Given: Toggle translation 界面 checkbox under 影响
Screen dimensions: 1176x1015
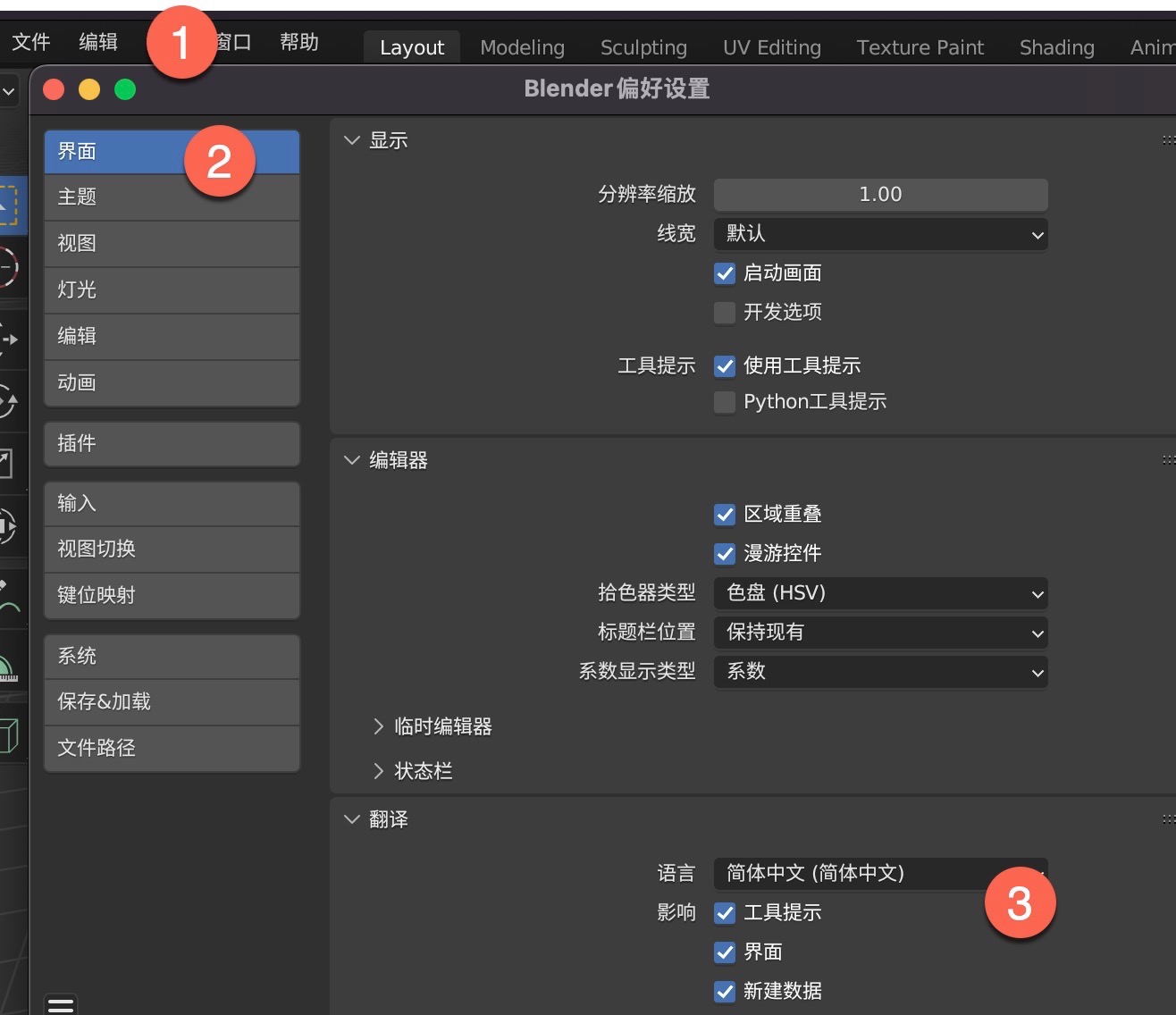Looking at the screenshot, I should (x=725, y=952).
